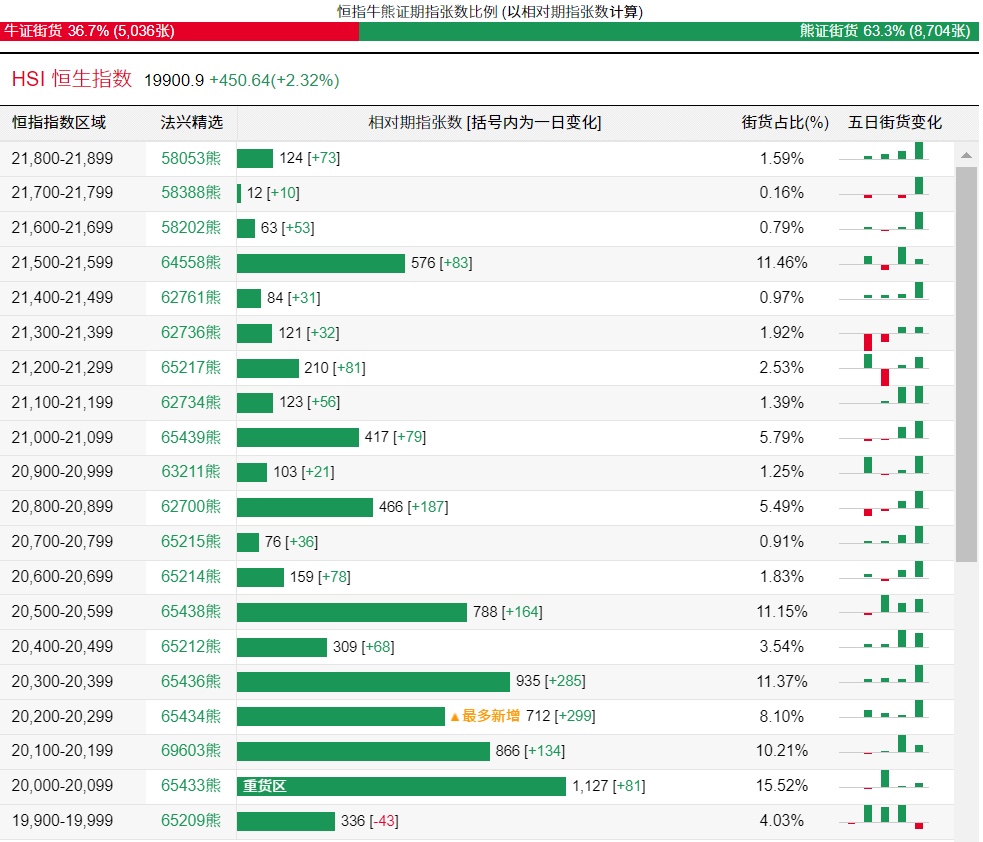
Task: Open the 63211熊 warrant link
Action: click(x=191, y=471)
